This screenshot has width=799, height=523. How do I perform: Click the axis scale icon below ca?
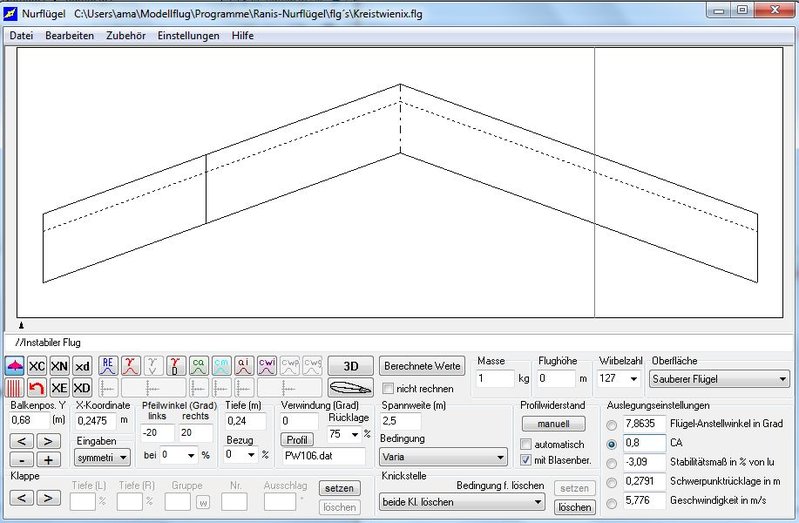point(198,388)
